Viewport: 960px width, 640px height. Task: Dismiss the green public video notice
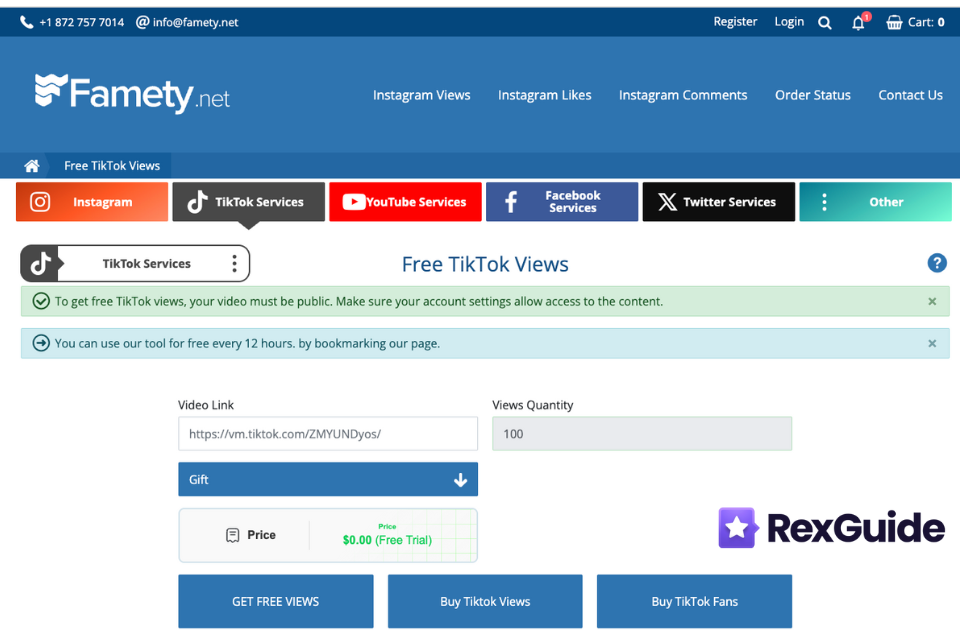(932, 301)
